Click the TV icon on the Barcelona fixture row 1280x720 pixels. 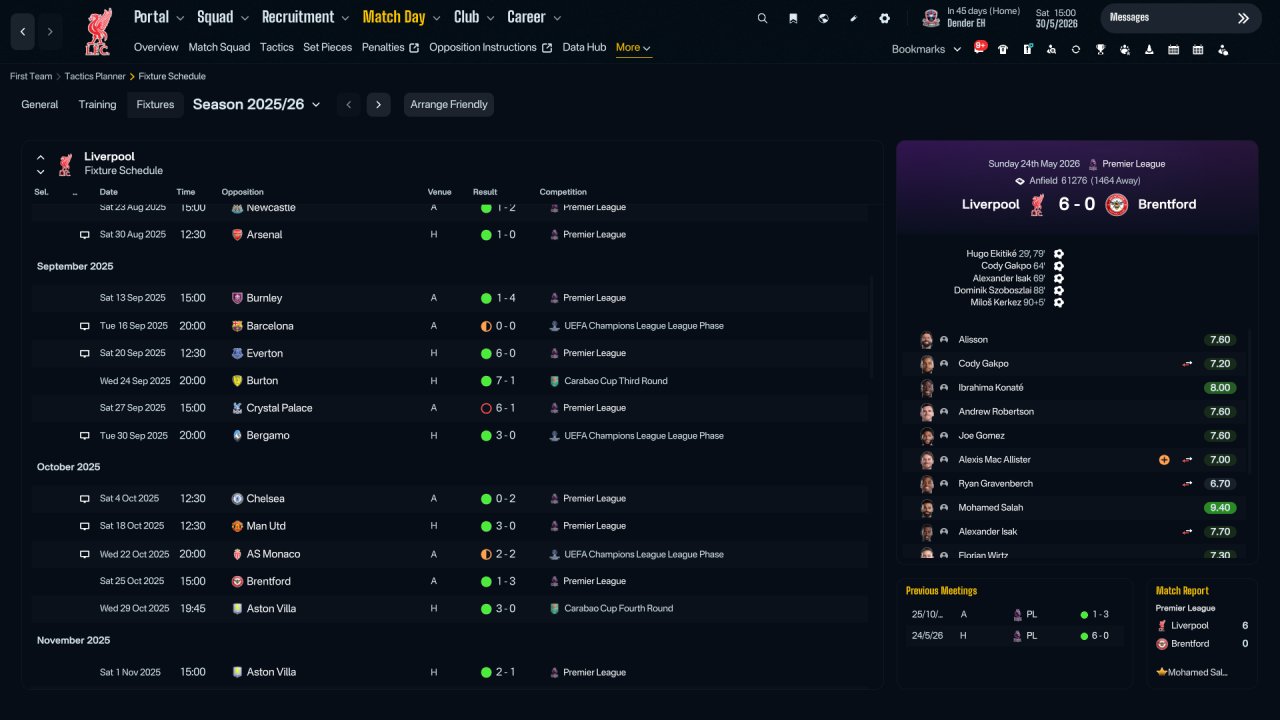pos(85,326)
